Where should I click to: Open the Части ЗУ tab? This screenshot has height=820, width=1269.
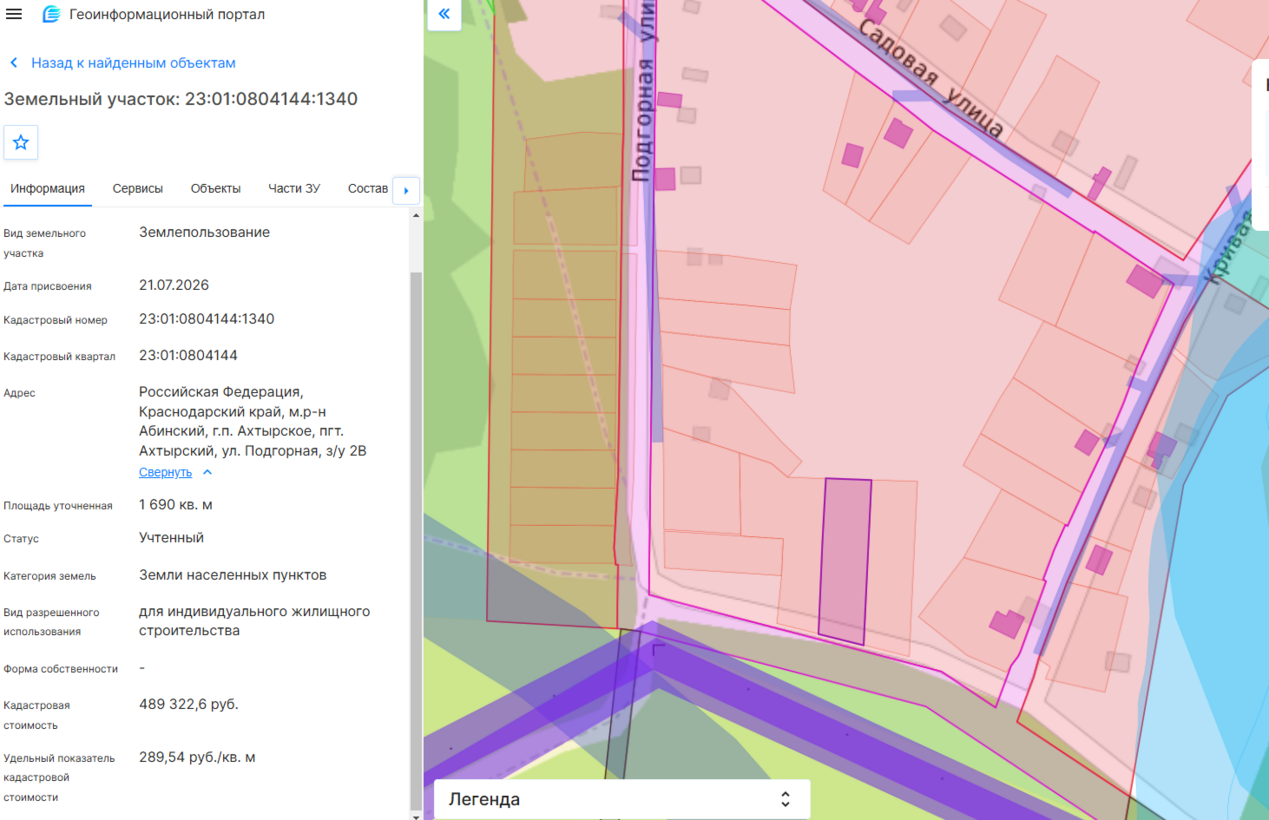coord(294,188)
